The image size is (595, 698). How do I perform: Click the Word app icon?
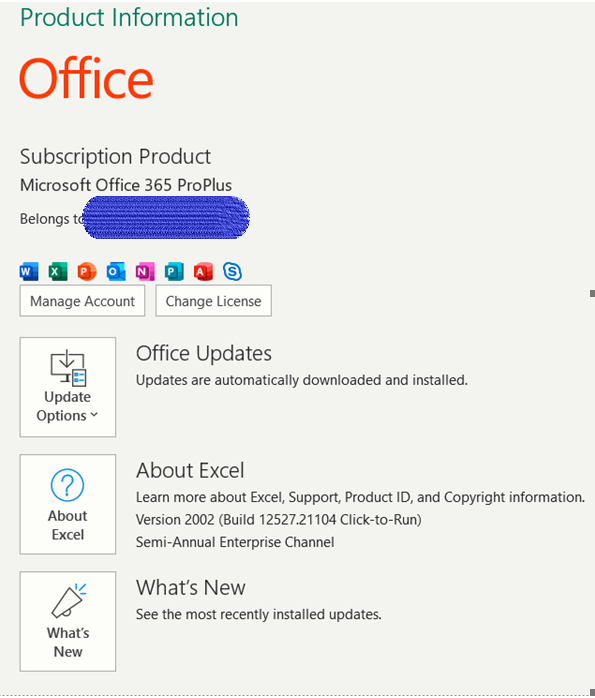29,271
